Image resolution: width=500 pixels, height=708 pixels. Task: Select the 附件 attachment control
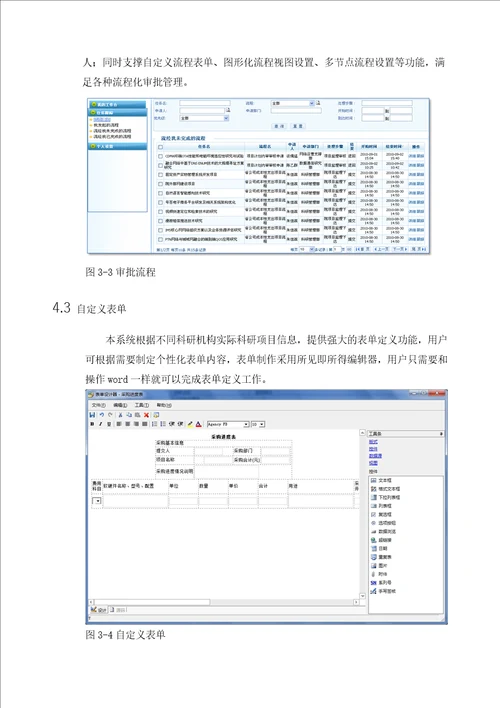[379, 574]
